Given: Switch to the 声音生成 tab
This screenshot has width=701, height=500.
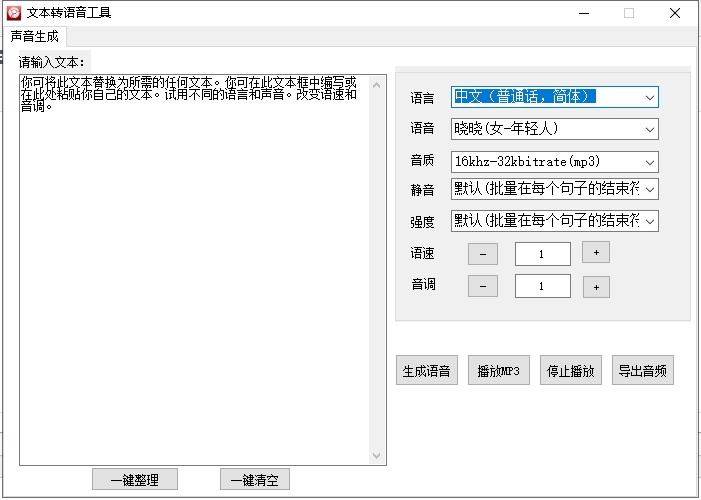Looking at the screenshot, I should [x=35, y=36].
